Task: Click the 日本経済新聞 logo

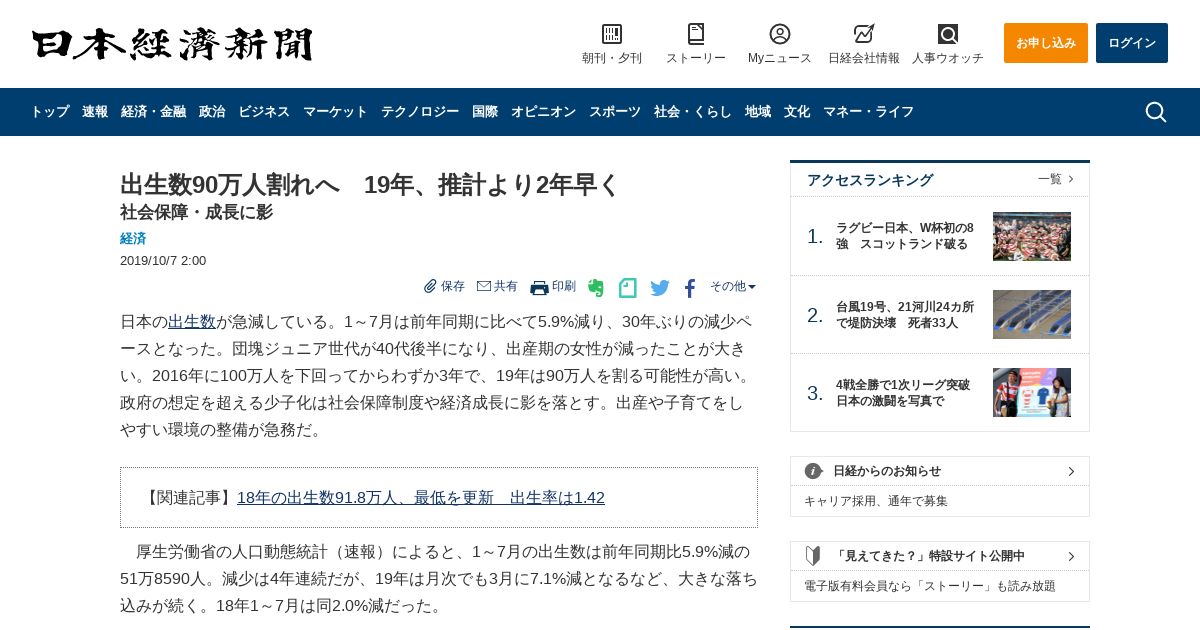Action: click(x=172, y=44)
